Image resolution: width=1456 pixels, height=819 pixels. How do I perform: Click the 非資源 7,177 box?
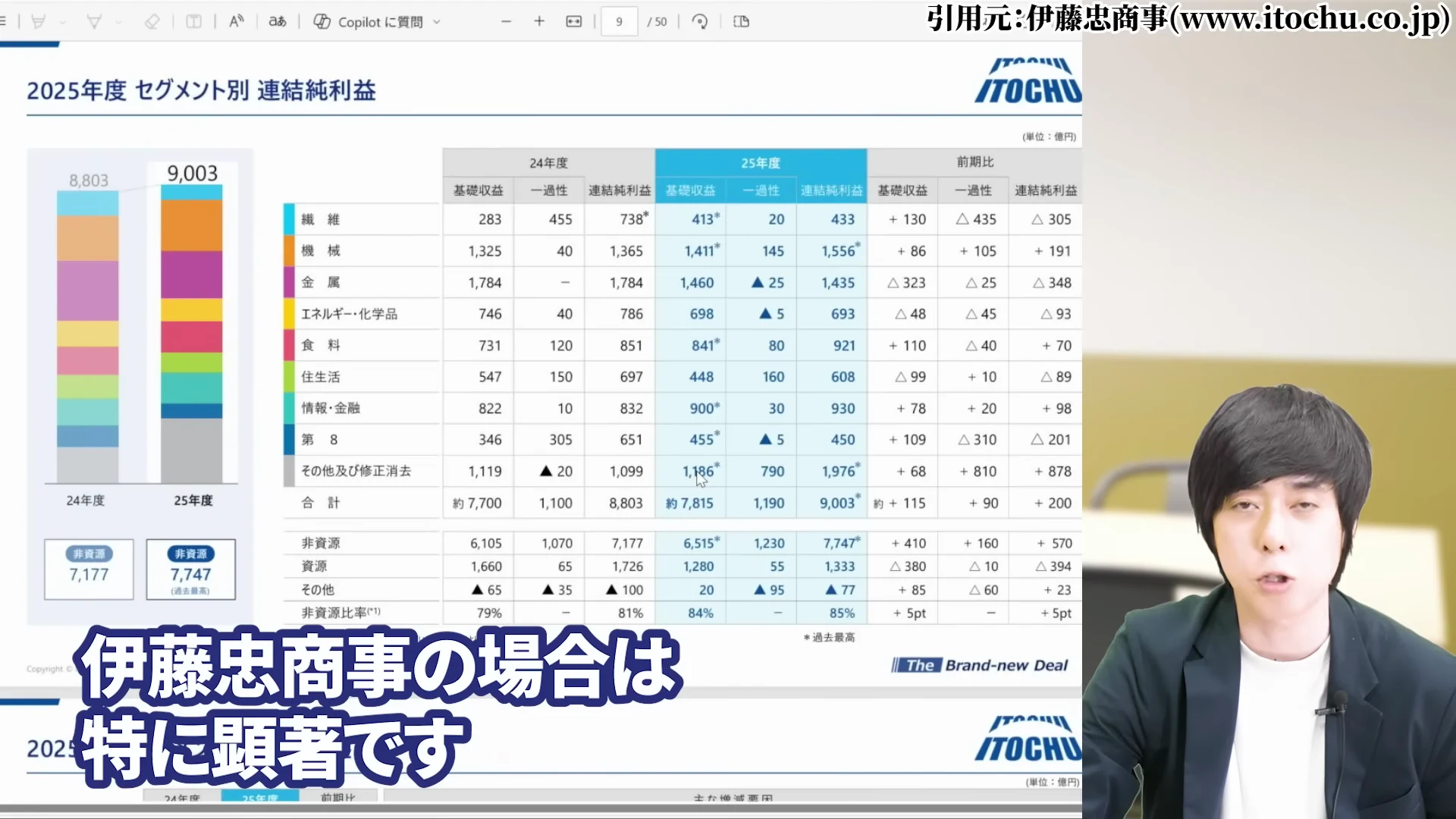pos(89,569)
